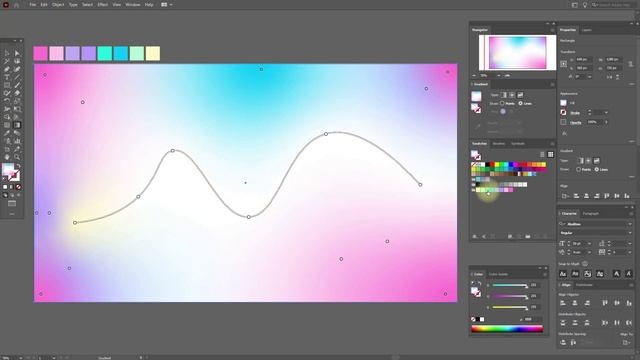Click Navigator zoom out icon

474,76
